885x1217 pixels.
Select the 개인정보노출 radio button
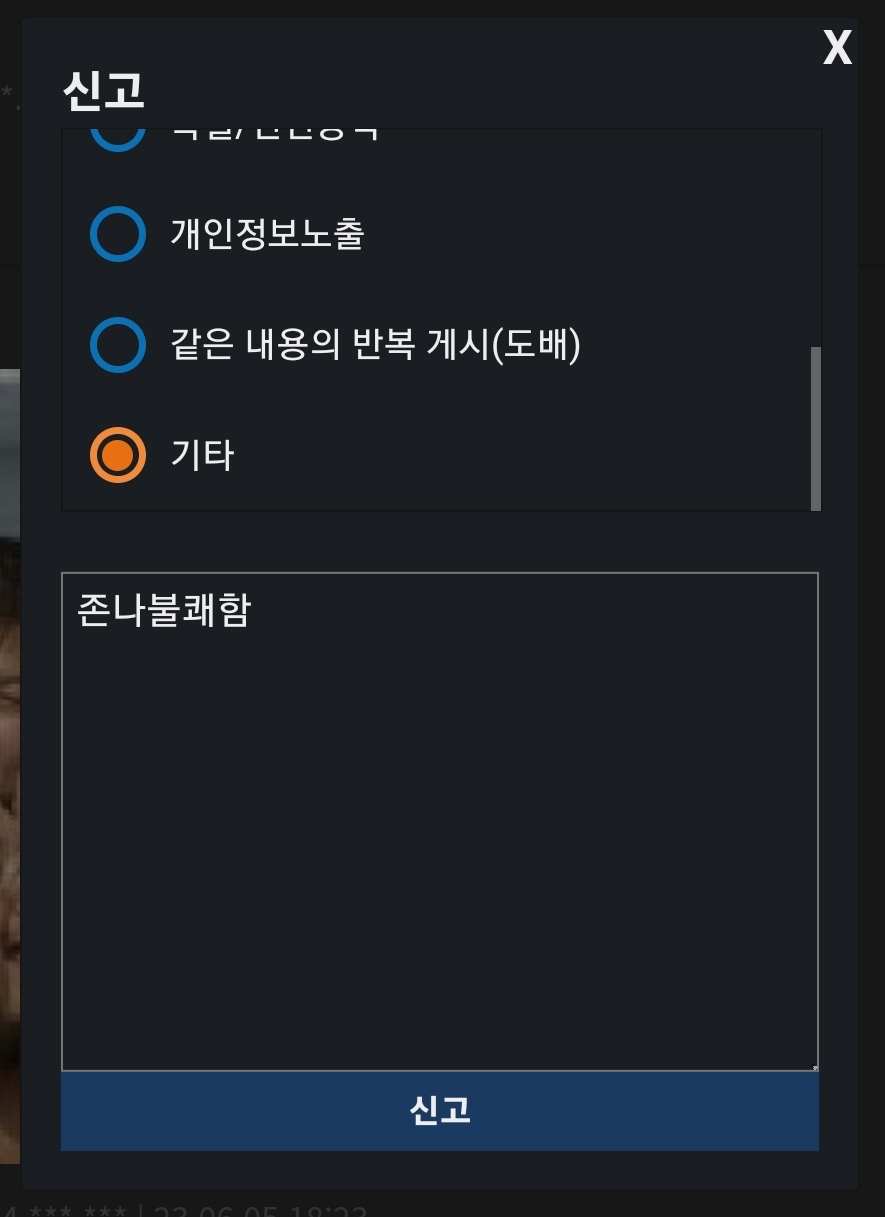pos(118,234)
